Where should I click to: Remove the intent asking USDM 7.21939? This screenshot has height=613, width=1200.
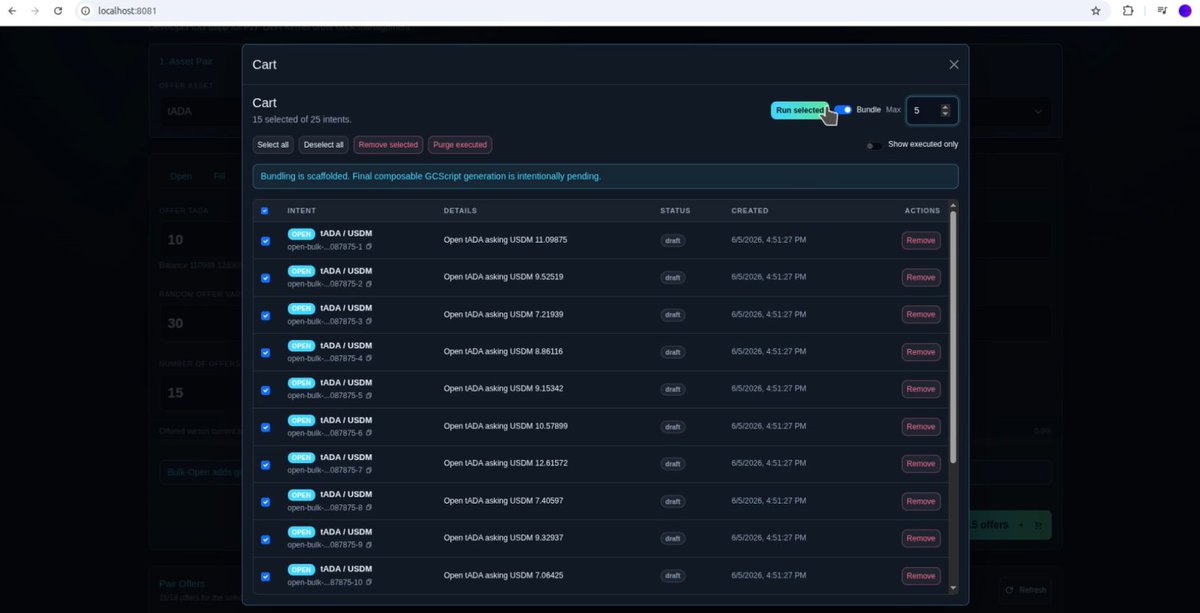[921, 314]
